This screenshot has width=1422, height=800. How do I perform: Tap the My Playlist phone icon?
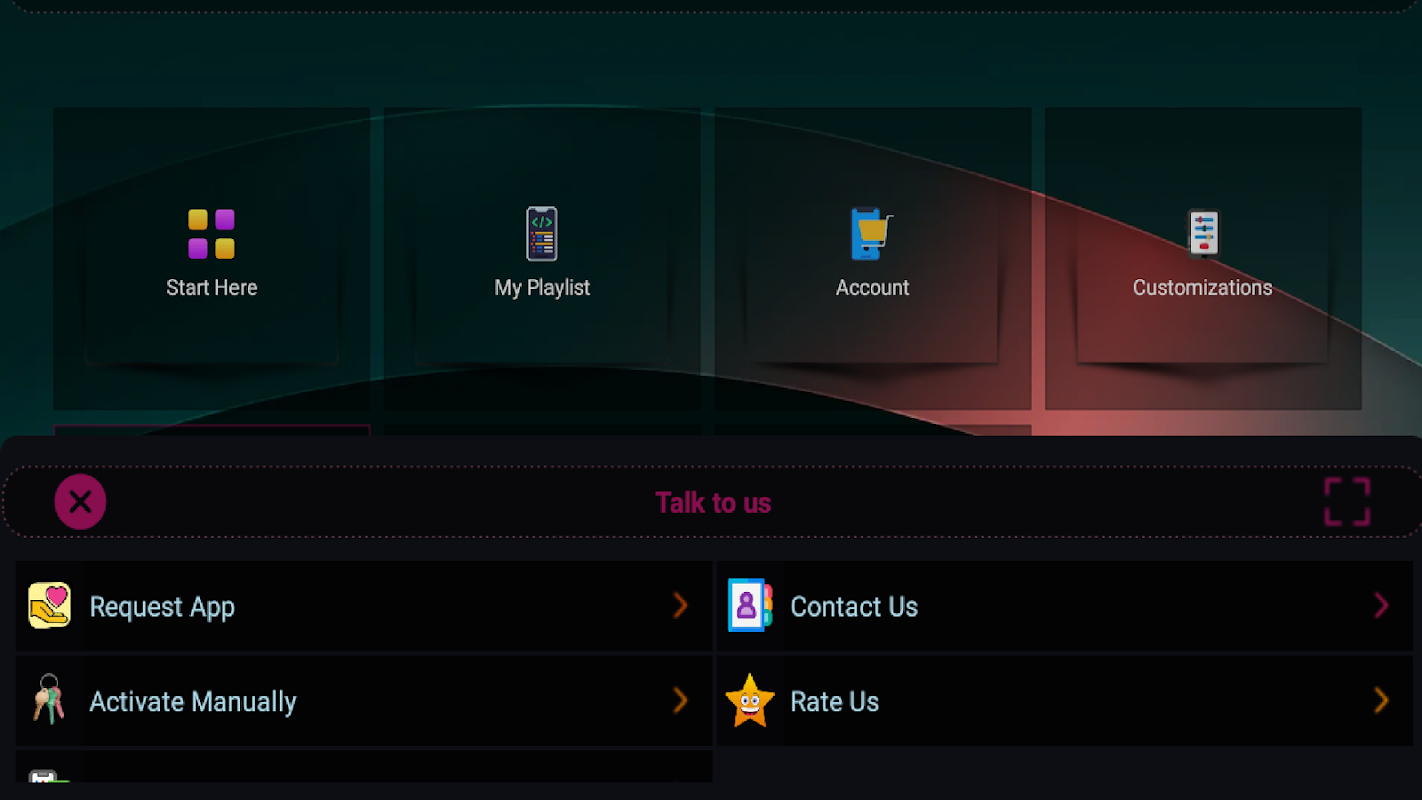[542, 234]
